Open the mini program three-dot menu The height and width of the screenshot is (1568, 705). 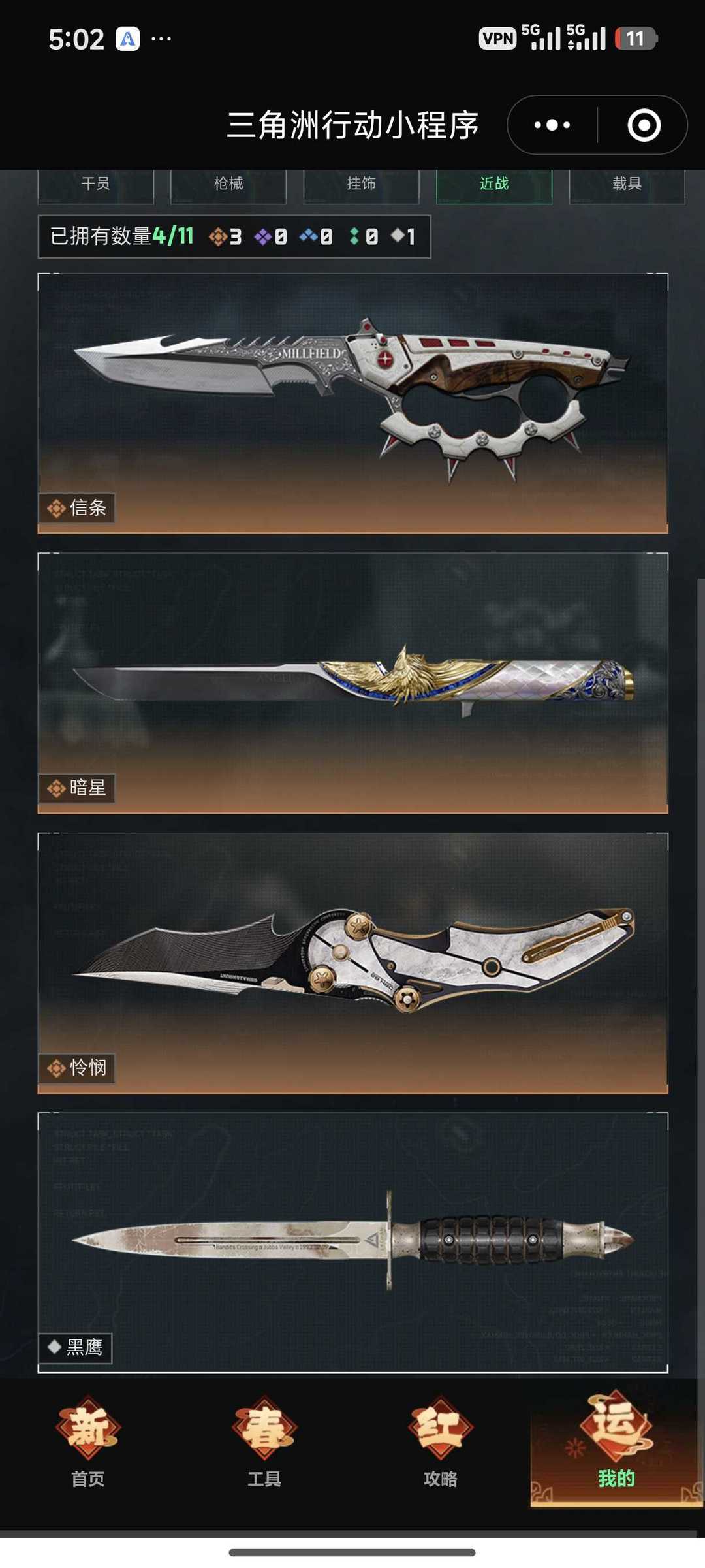point(552,125)
